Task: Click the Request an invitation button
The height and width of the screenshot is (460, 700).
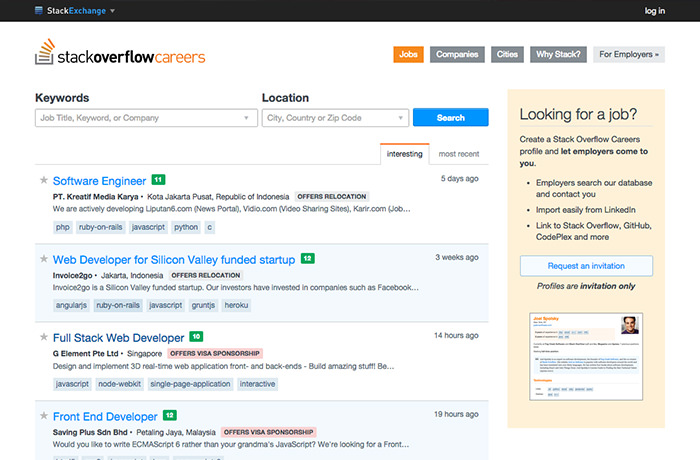Action: click(x=586, y=266)
